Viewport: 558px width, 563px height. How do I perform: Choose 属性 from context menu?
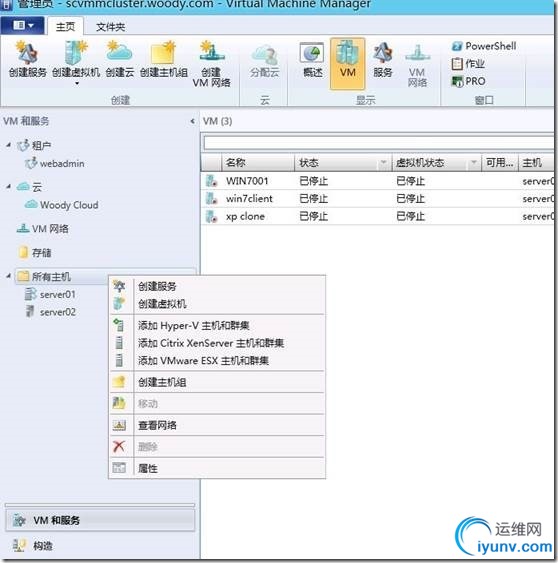[x=217, y=468]
